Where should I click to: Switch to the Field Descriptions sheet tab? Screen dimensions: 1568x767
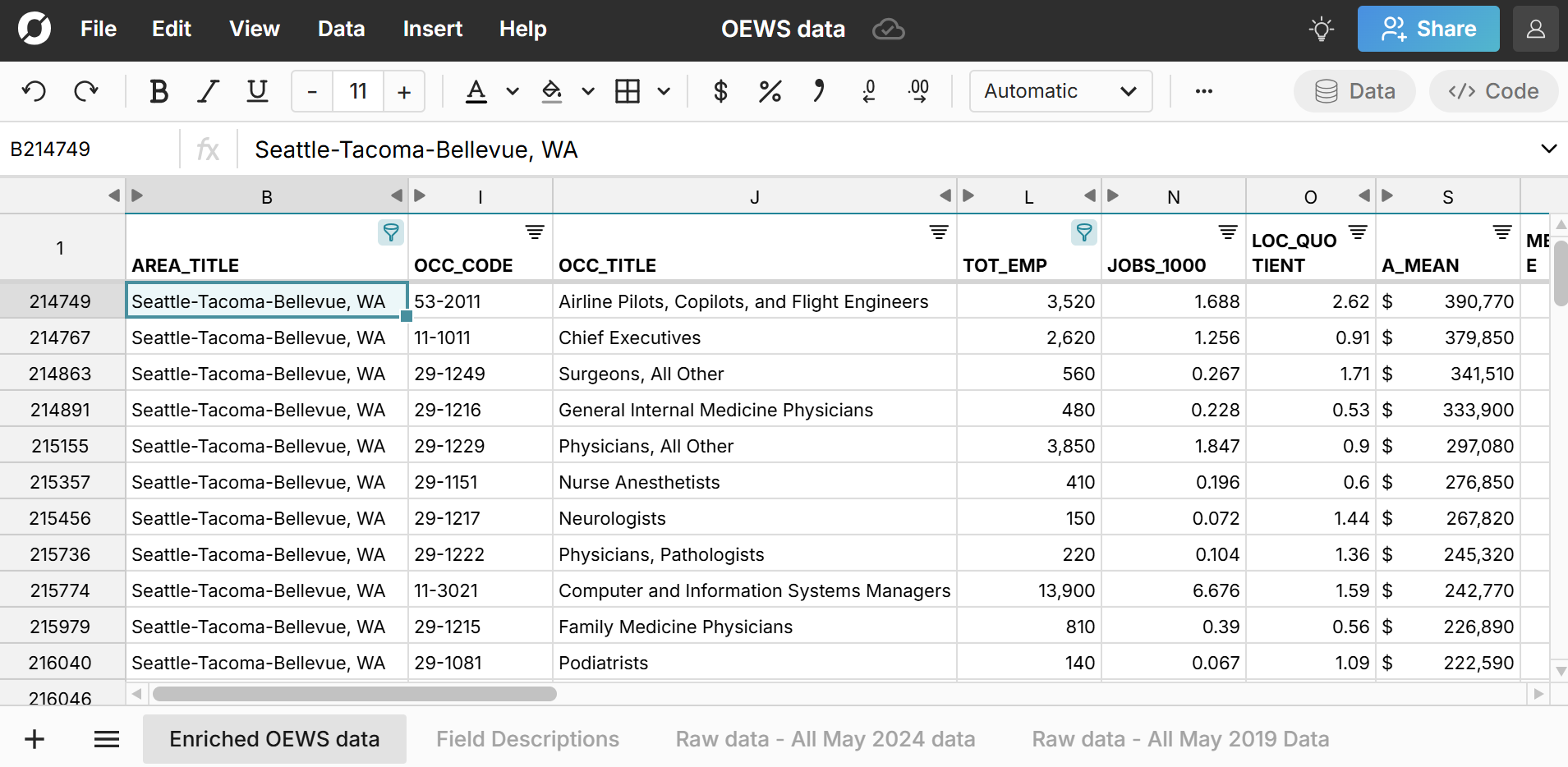527,738
